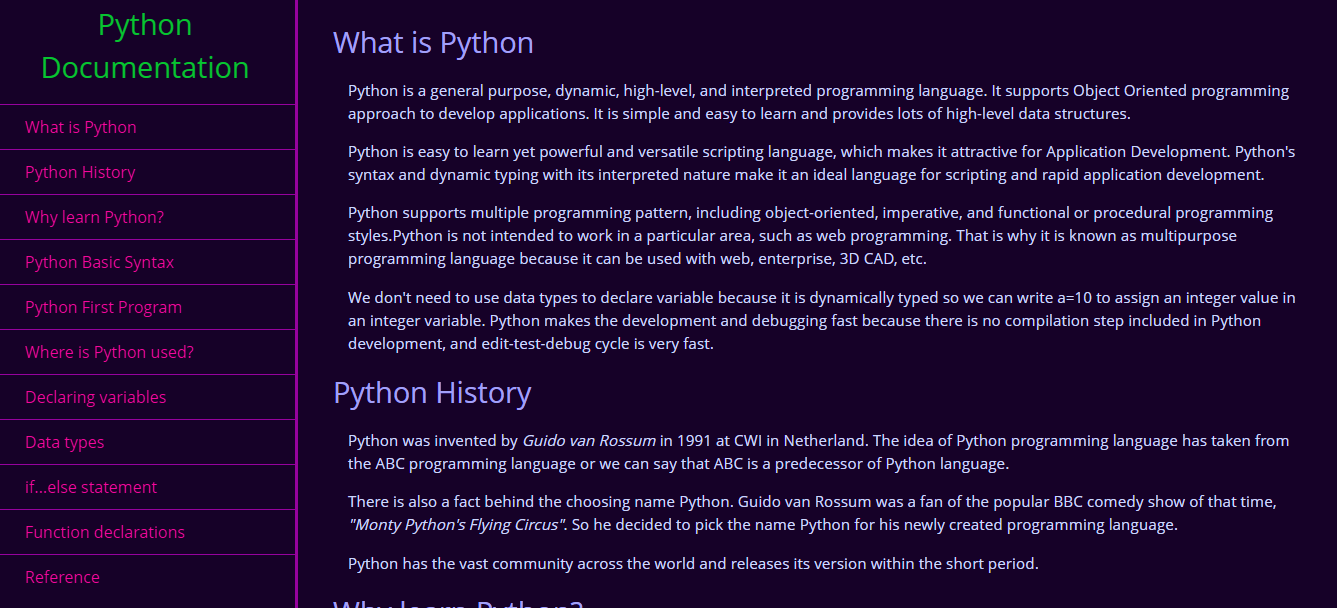Image resolution: width=1337 pixels, height=608 pixels.
Task: Open the if...else statement section
Action: click(90, 487)
